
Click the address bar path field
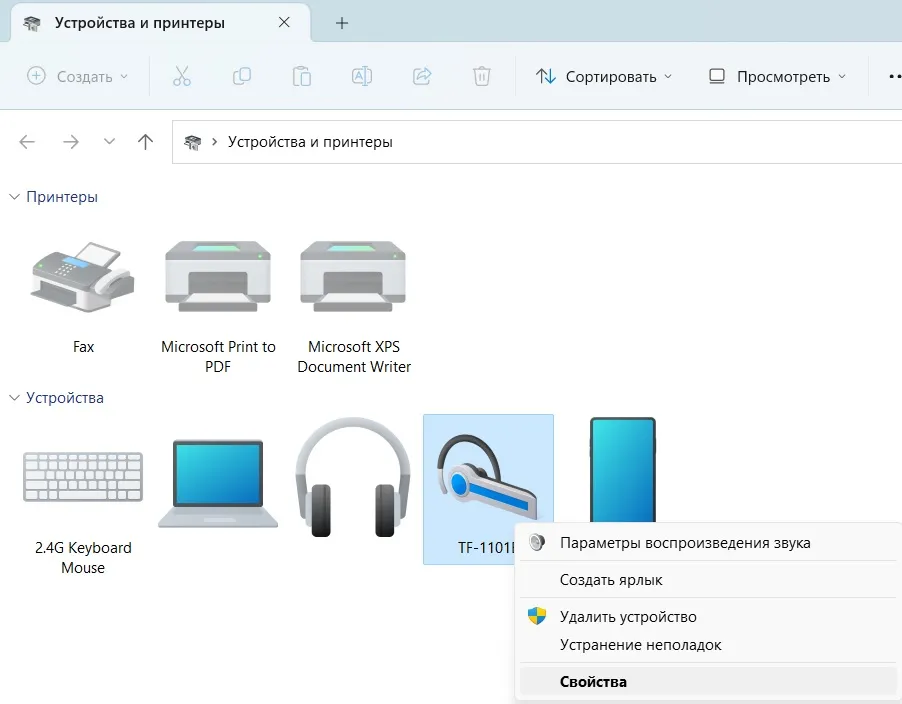coord(537,142)
